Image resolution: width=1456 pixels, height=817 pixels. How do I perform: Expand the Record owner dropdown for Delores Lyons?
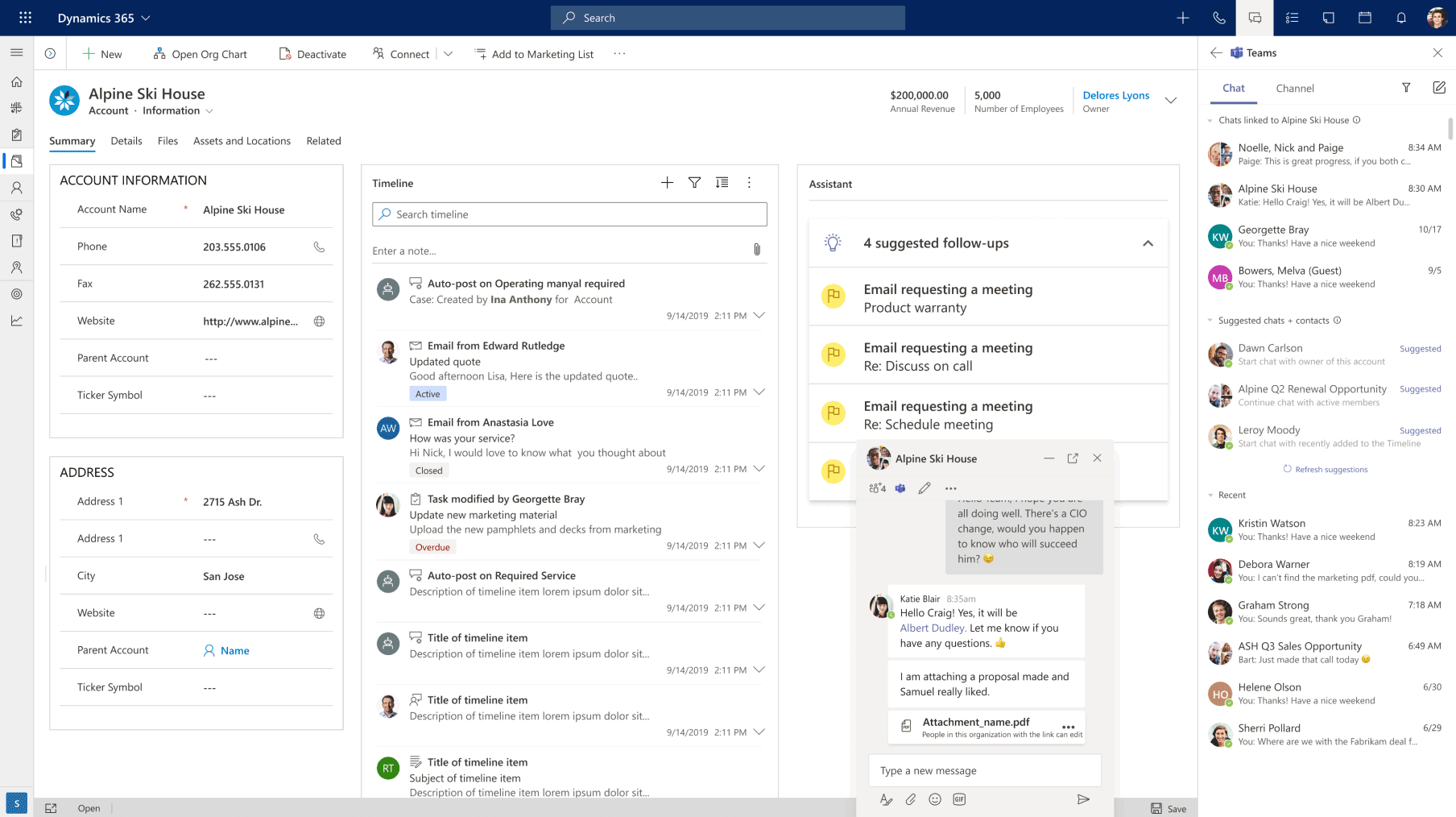[x=1171, y=100]
